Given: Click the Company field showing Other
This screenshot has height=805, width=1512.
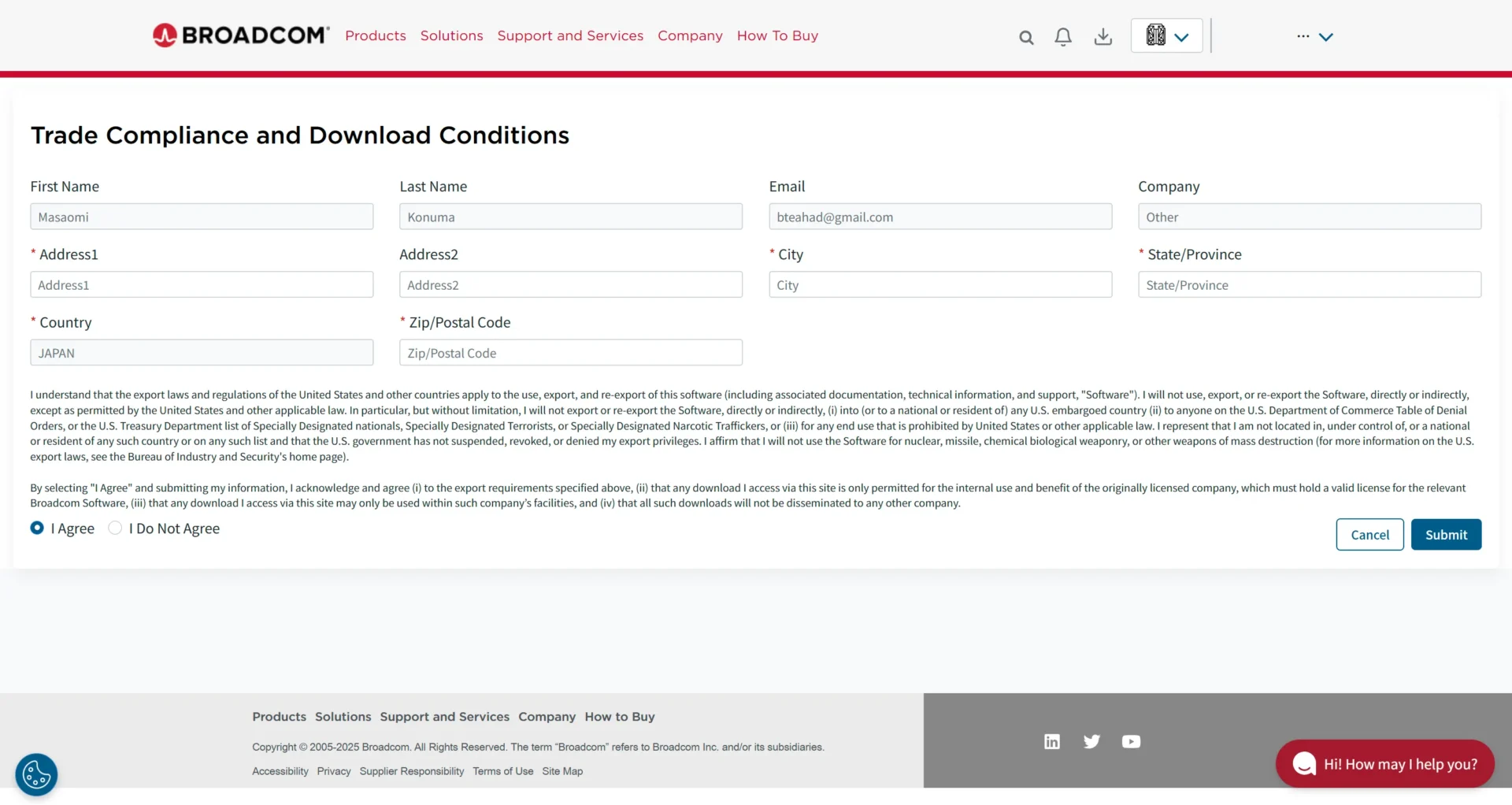Looking at the screenshot, I should [1310, 217].
